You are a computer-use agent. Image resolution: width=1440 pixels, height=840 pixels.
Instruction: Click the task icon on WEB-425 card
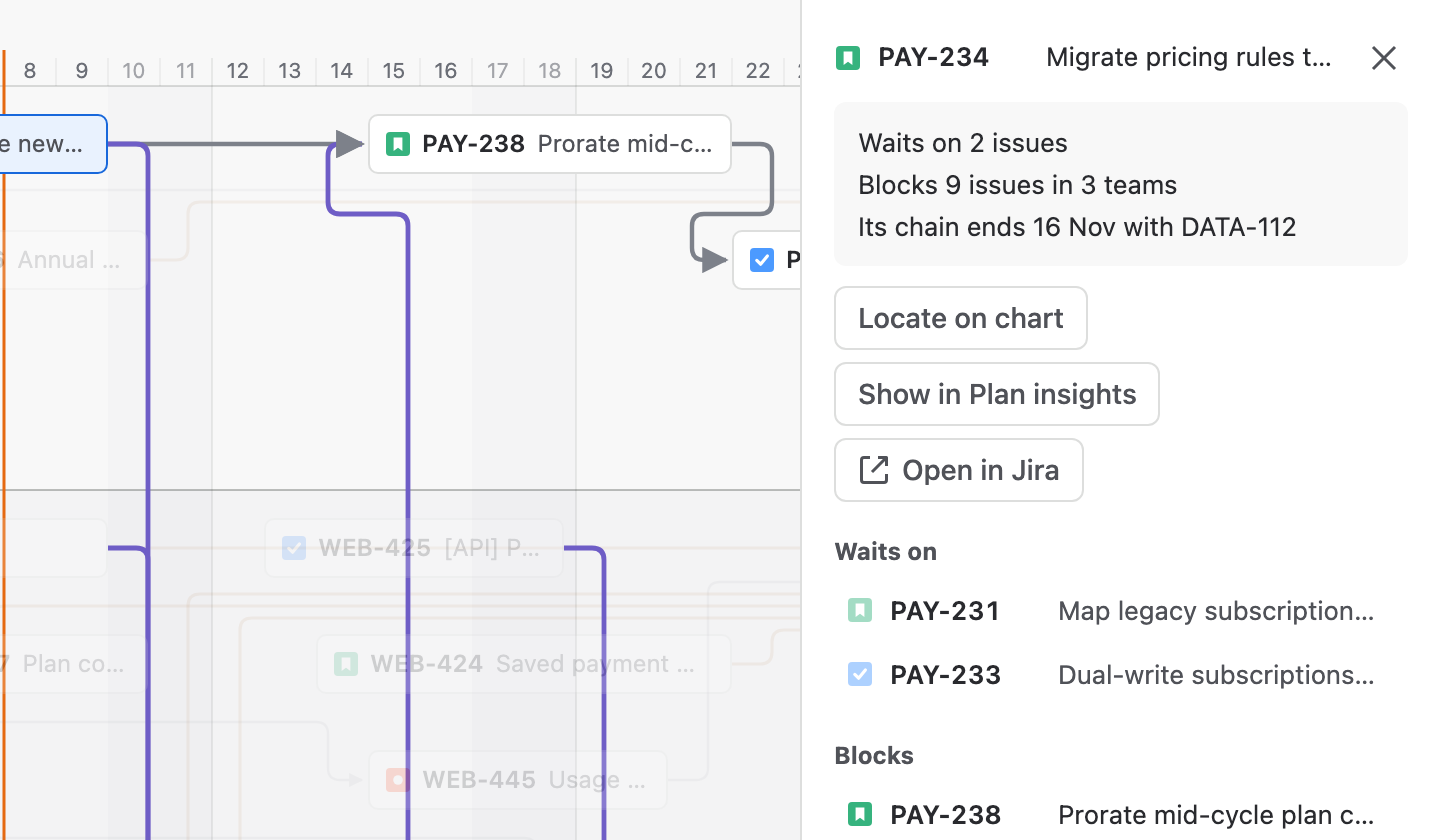294,548
